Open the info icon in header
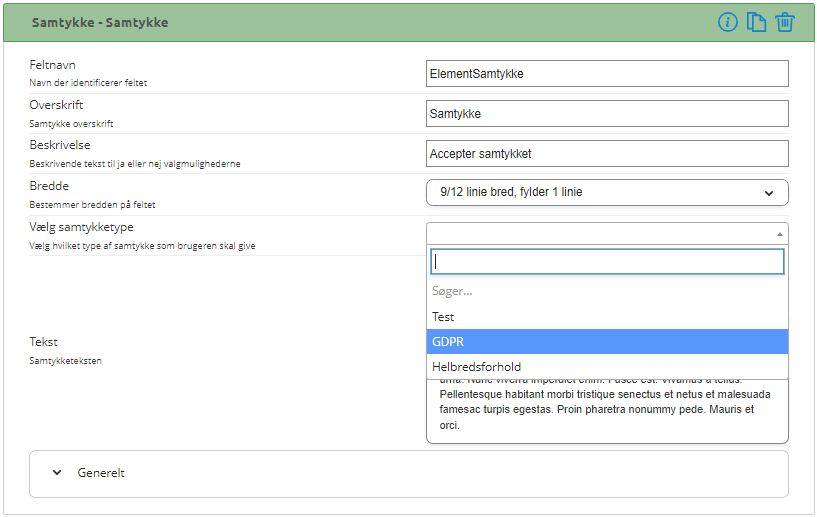The height and width of the screenshot is (517, 817). click(x=727, y=22)
